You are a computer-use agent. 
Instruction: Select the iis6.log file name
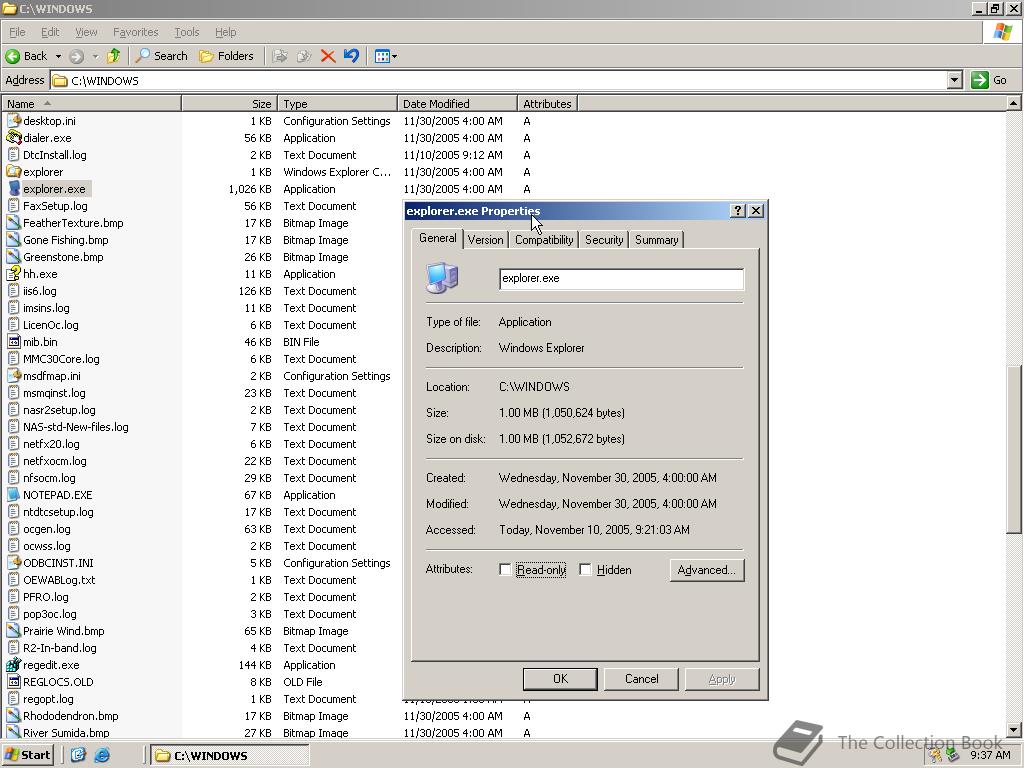tap(40, 291)
